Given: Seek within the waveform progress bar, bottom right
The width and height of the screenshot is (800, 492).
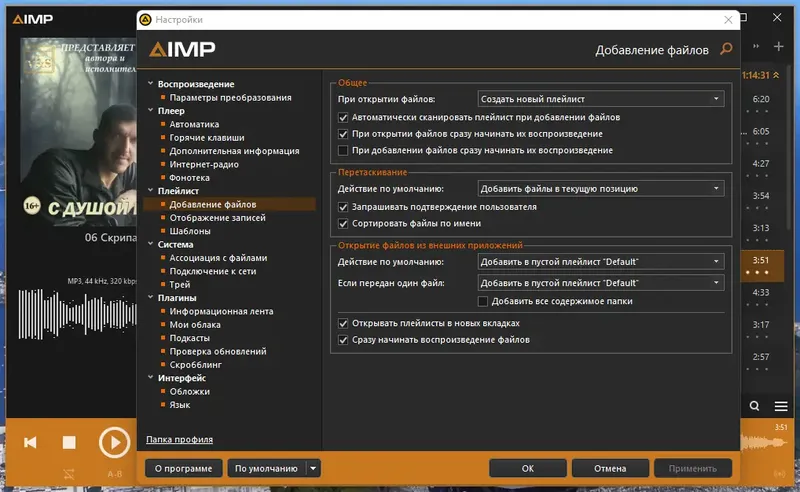Looking at the screenshot, I should pos(764,442).
